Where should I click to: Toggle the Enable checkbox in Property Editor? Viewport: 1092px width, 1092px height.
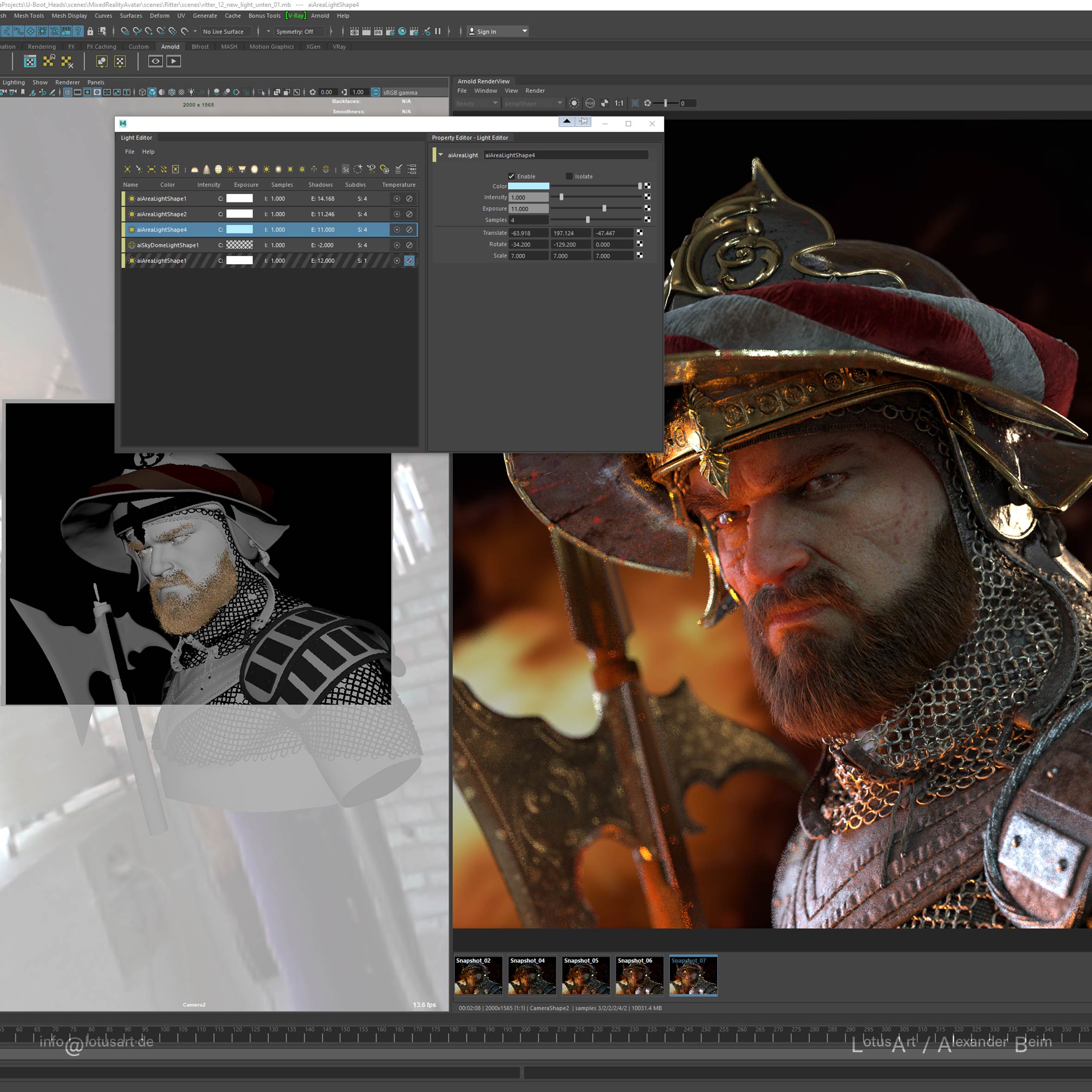[x=511, y=177]
